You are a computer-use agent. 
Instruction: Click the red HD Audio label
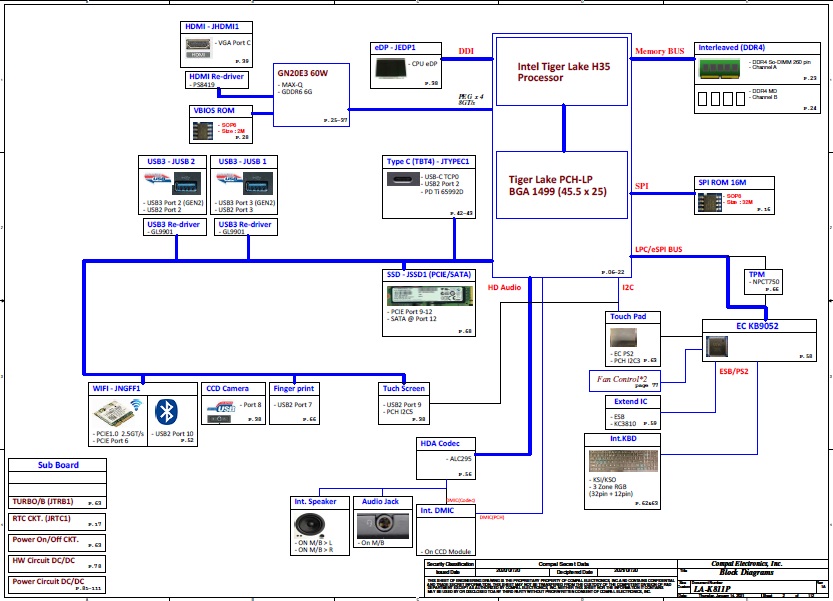[504, 287]
